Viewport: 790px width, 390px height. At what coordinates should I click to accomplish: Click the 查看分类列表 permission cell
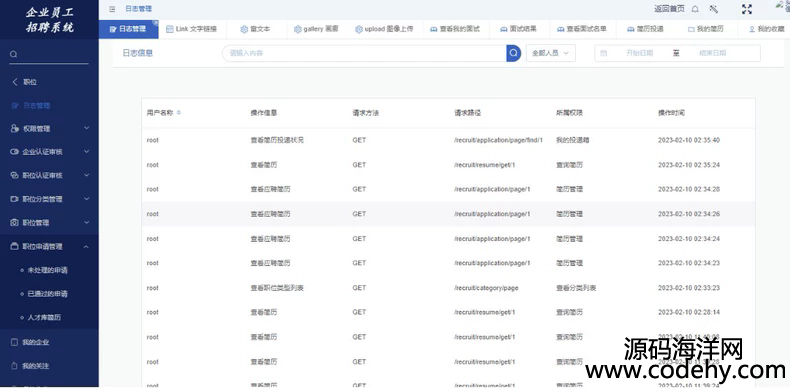coord(576,288)
